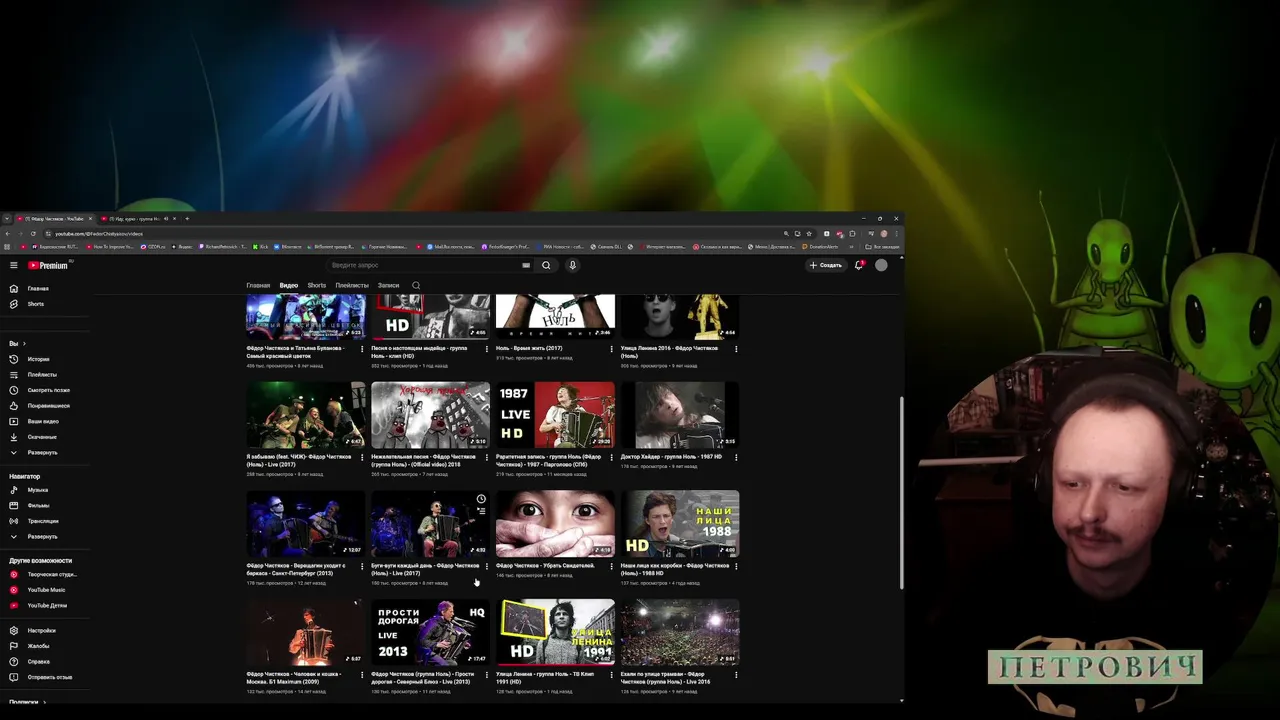The image size is (1280, 720).
Task: Open YouTube Детям link
Action: (47, 605)
